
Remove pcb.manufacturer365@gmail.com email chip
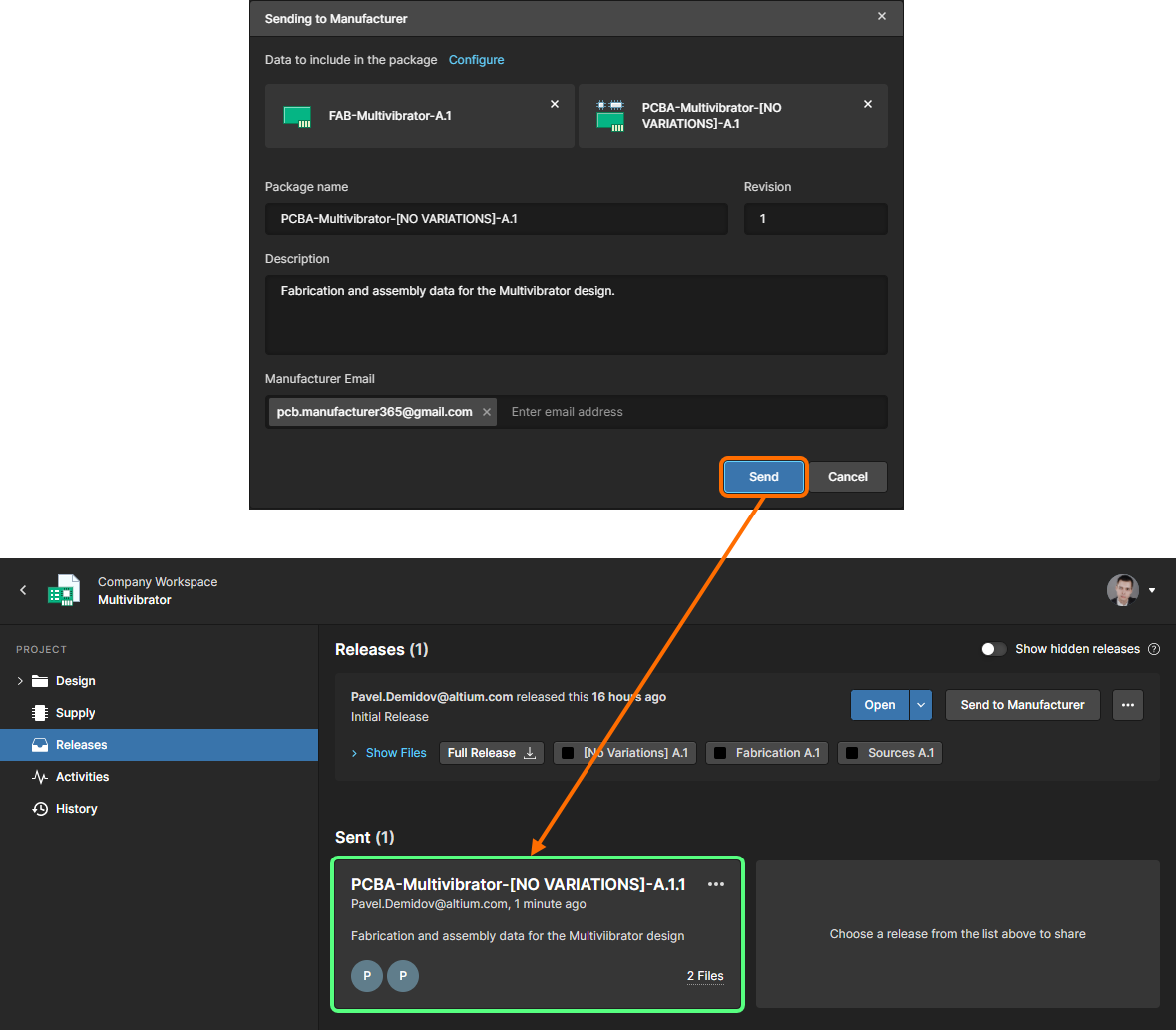coord(487,412)
